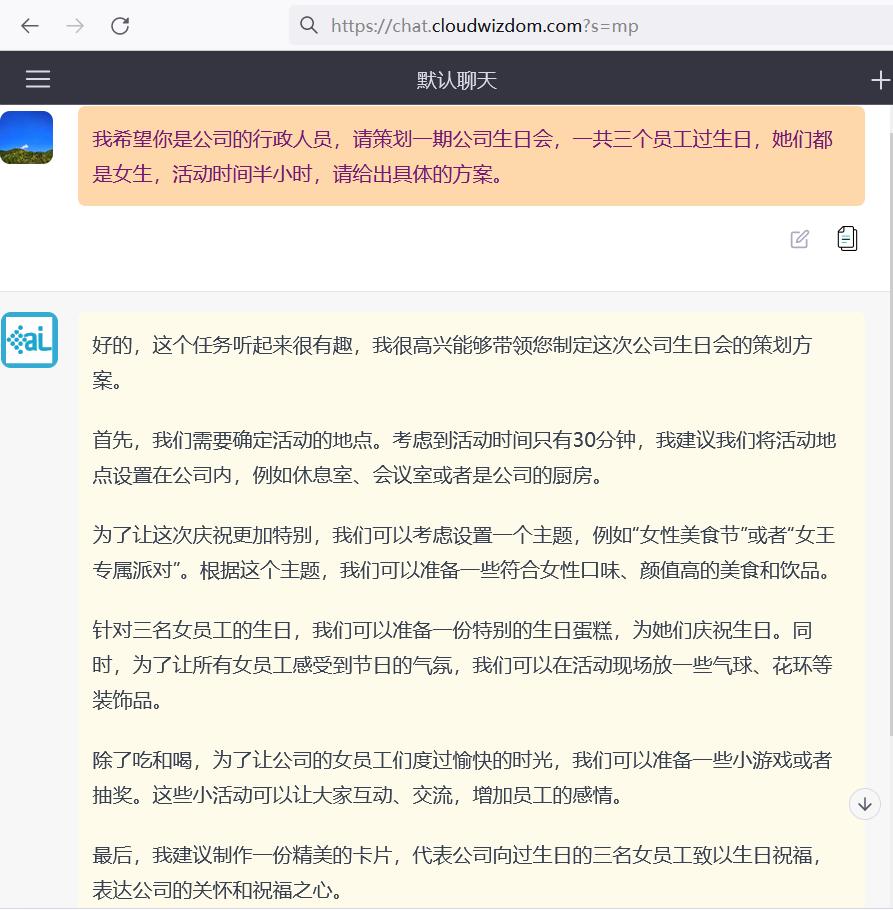893x910 pixels.
Task: Copy the AI's planning response with copy icon
Action: point(846,238)
